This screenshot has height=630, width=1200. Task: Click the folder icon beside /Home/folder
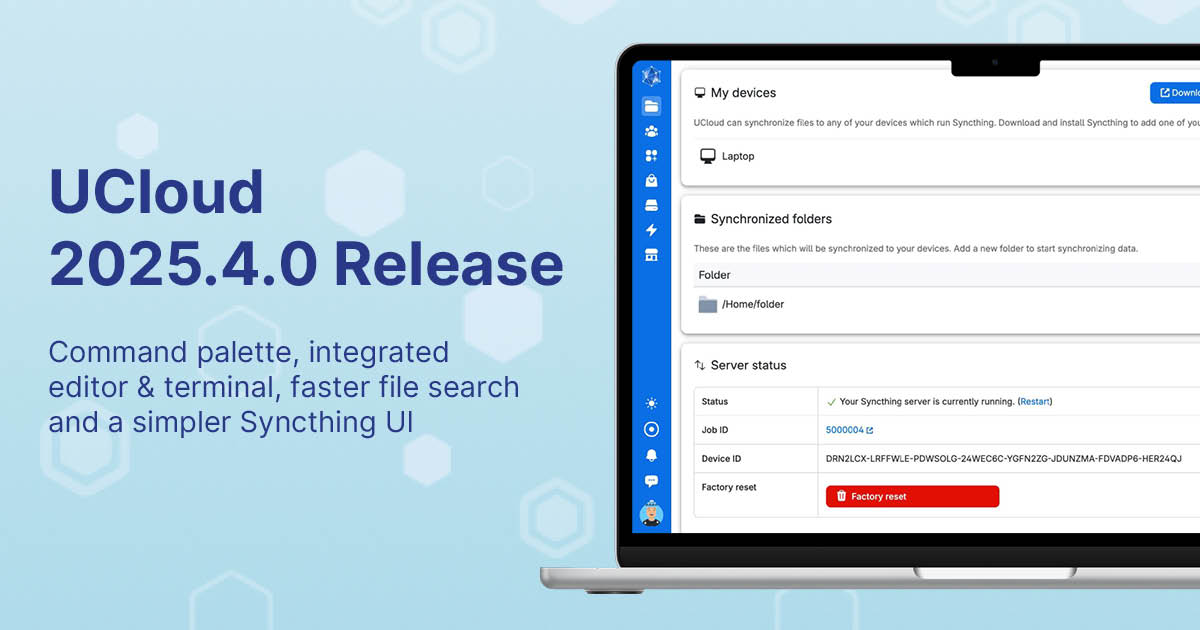coord(708,304)
